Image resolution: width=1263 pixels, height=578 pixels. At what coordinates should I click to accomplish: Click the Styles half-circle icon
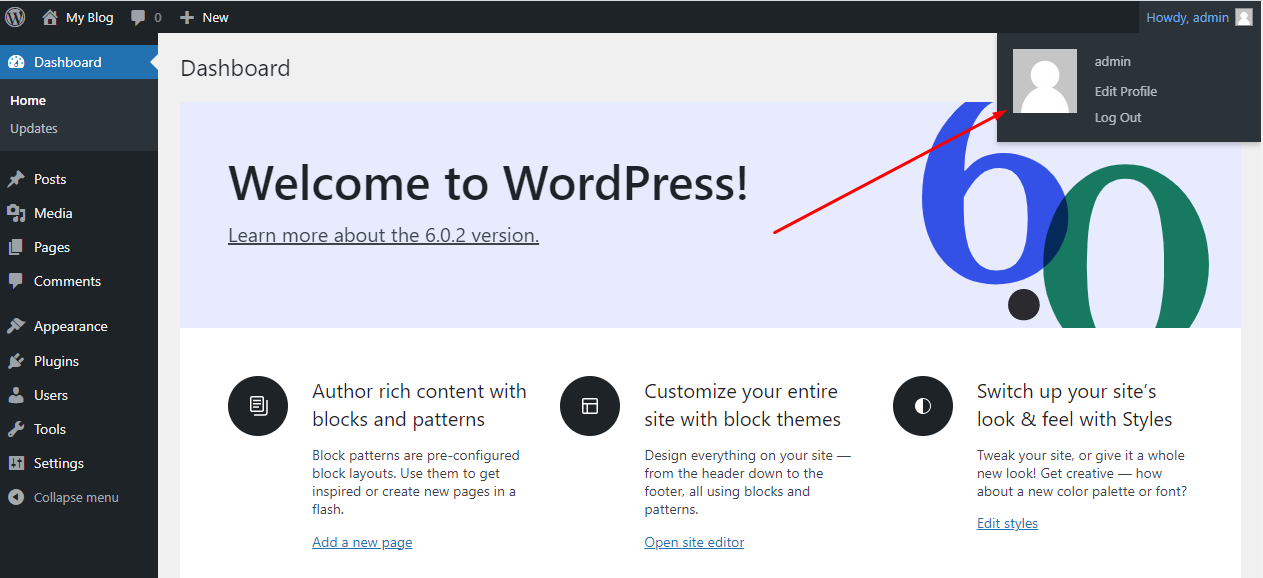tap(923, 406)
